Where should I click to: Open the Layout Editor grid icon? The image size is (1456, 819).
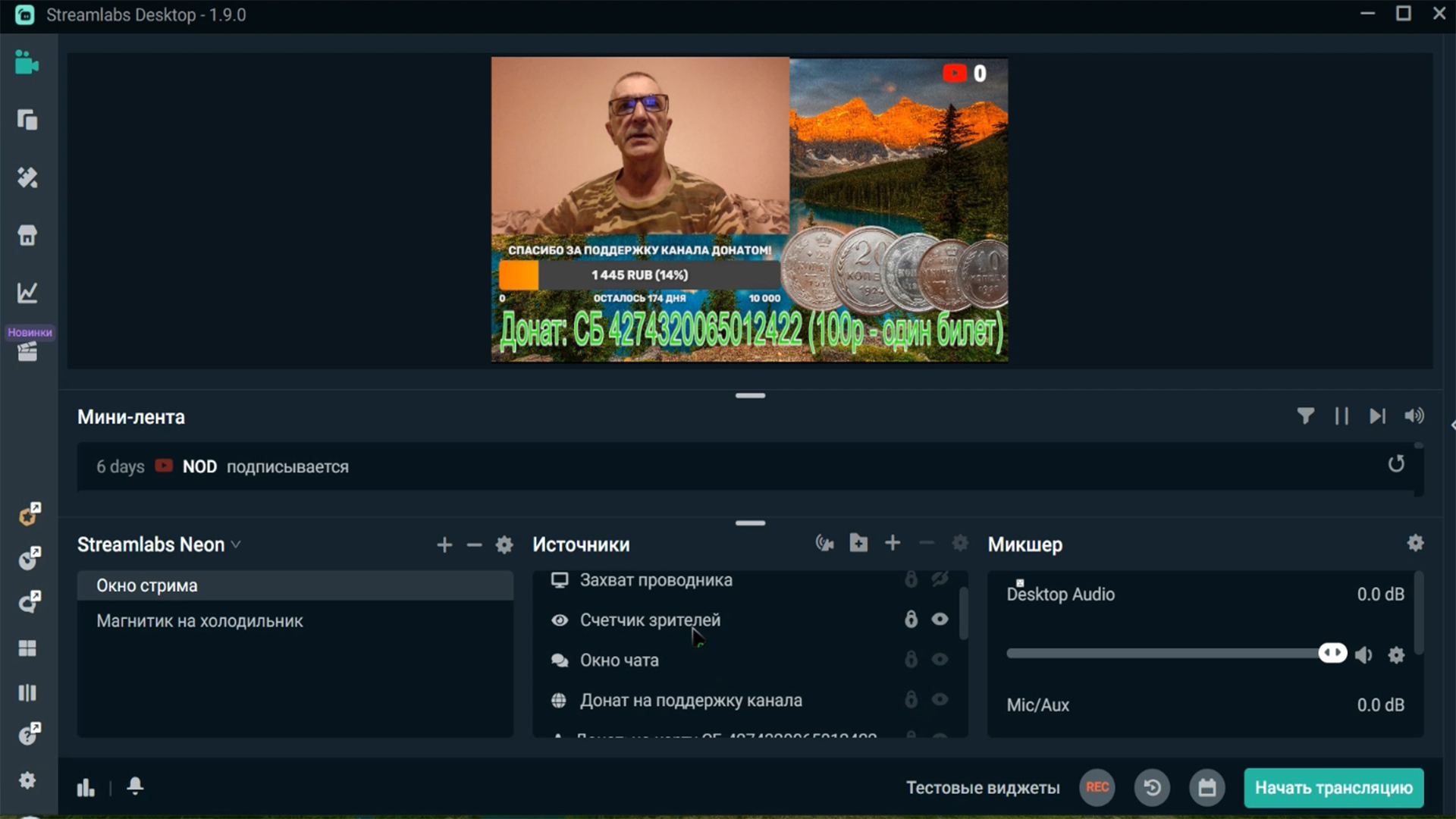[x=27, y=648]
